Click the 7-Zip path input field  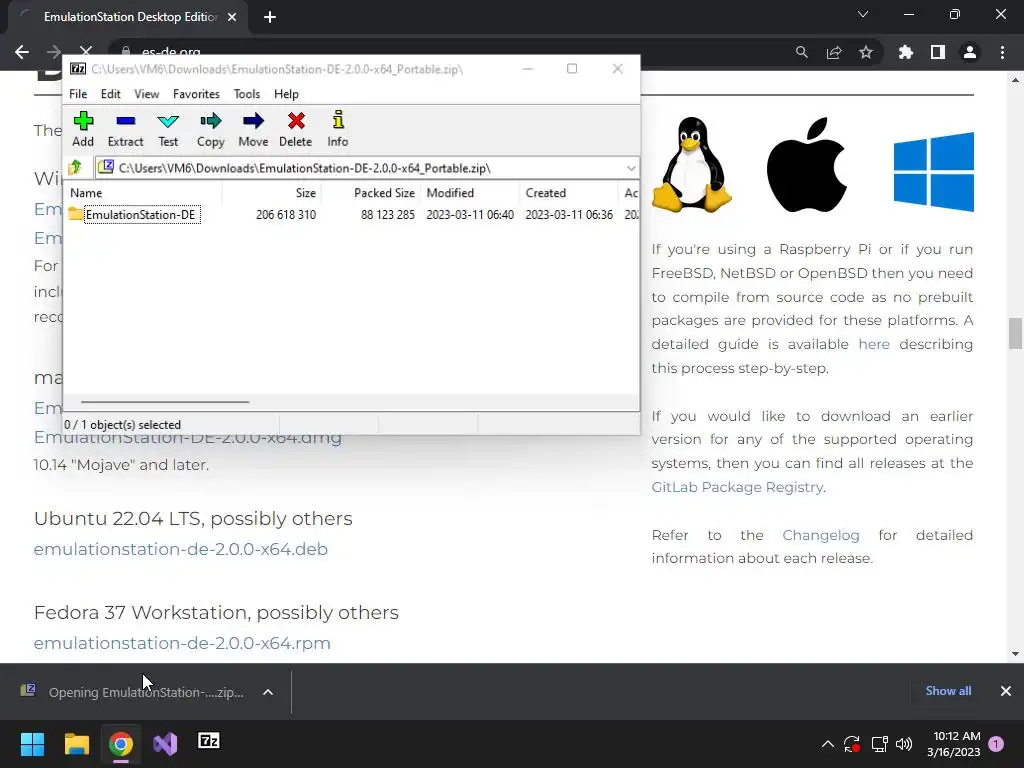click(366, 168)
